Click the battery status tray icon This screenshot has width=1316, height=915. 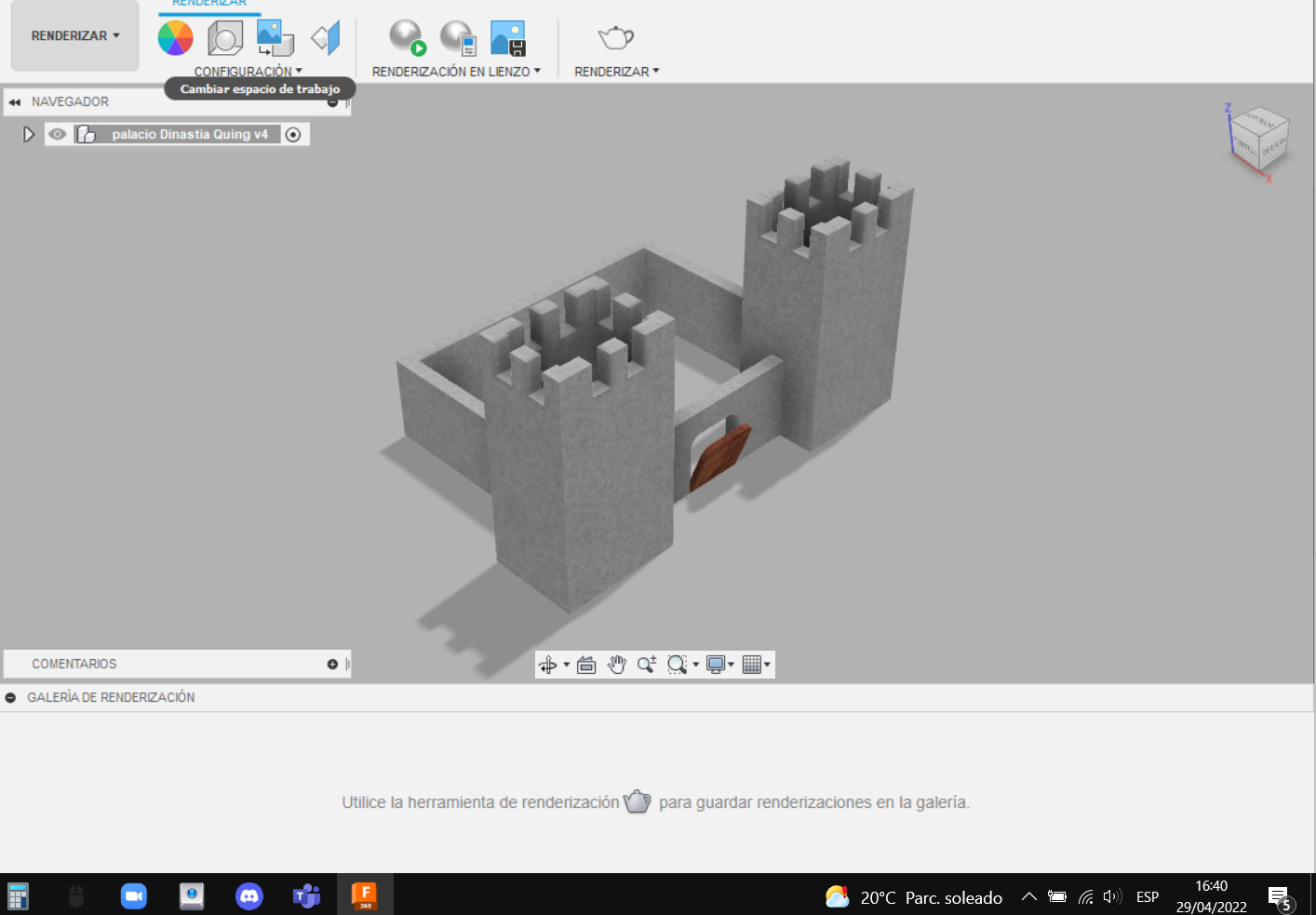click(1057, 897)
